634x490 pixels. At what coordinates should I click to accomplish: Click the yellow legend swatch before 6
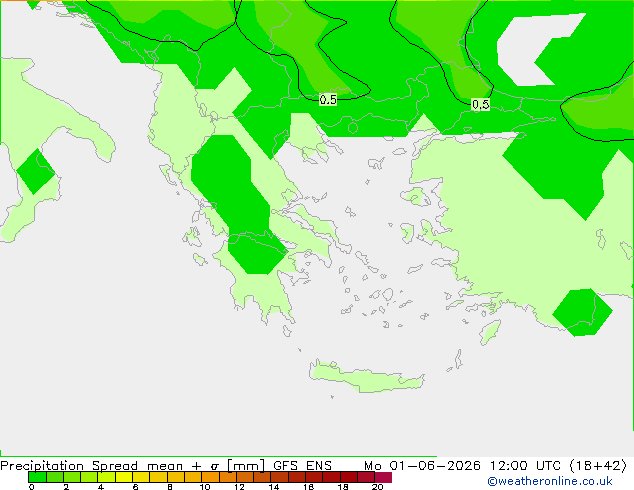[x=124, y=477]
